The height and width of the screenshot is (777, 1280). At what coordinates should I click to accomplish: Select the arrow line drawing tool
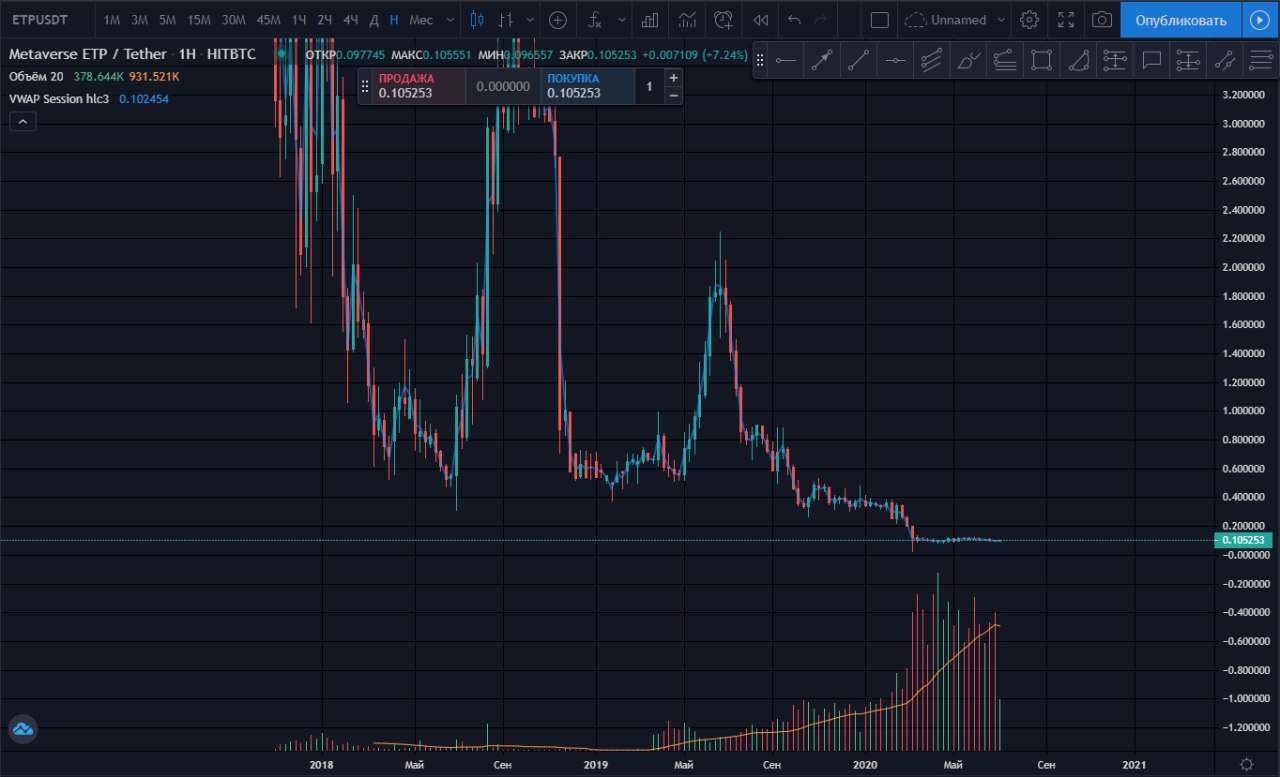(822, 61)
